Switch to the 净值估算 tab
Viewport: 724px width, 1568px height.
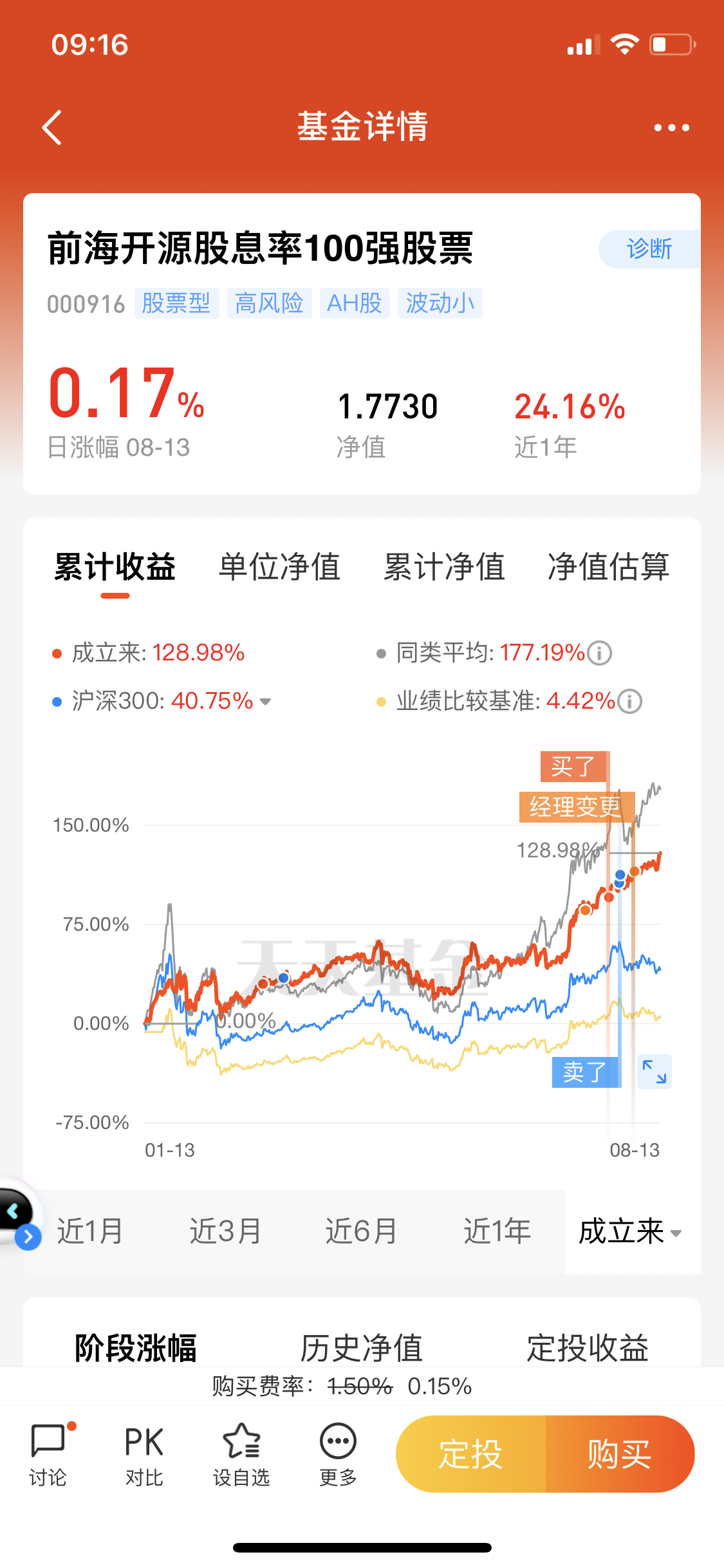click(608, 567)
